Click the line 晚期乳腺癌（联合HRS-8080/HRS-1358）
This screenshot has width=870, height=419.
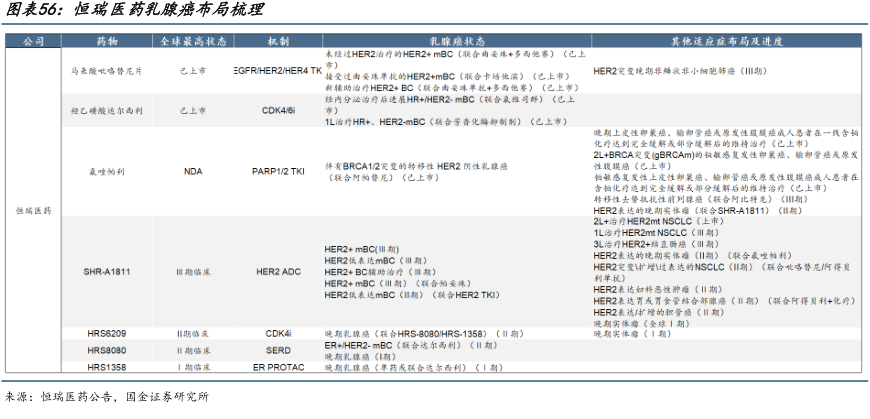[x=424, y=334]
